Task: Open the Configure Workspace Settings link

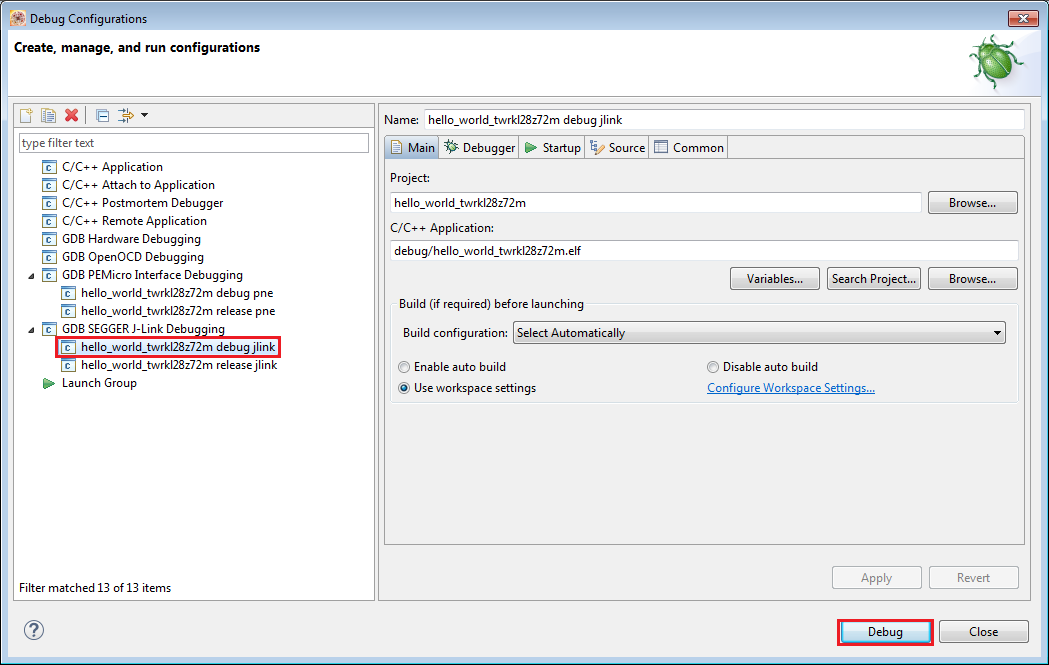Action: click(790, 388)
